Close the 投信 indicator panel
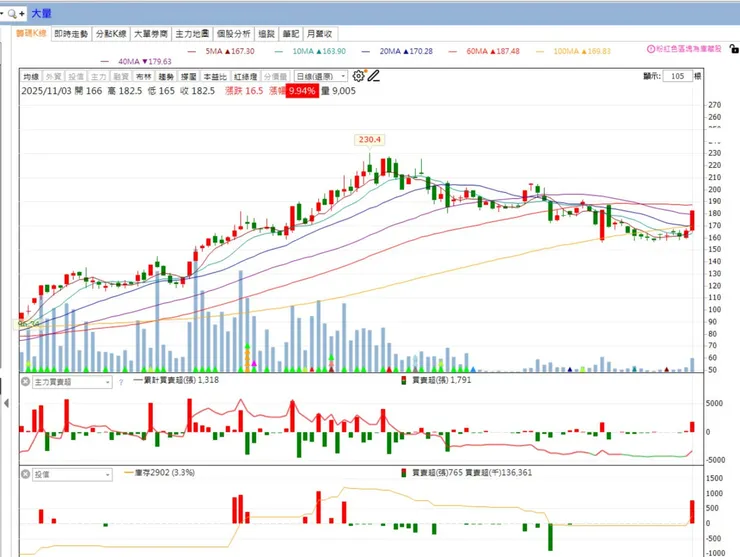The width and height of the screenshot is (740, 557). [x=25, y=474]
